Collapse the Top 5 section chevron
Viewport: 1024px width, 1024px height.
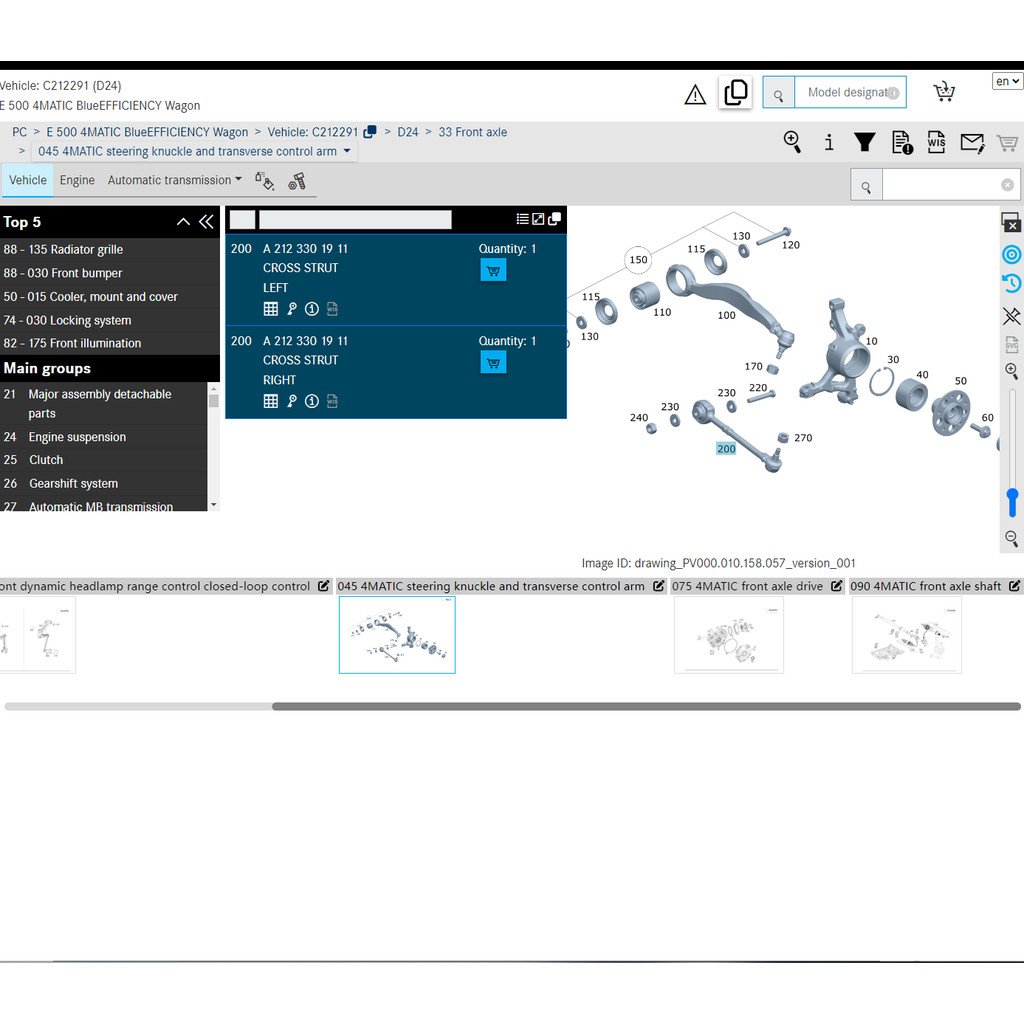pos(184,222)
